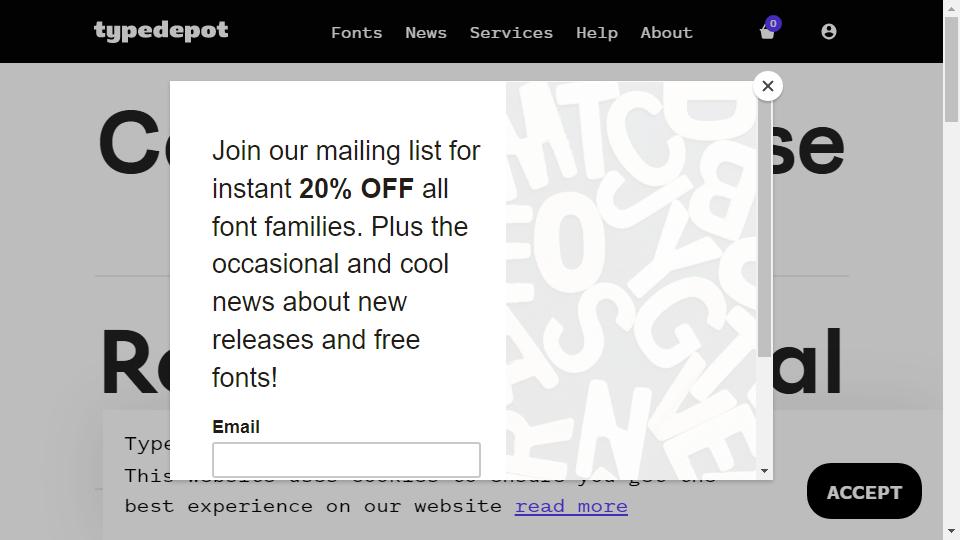Close the mailing list popup
The width and height of the screenshot is (960, 540).
(x=768, y=86)
